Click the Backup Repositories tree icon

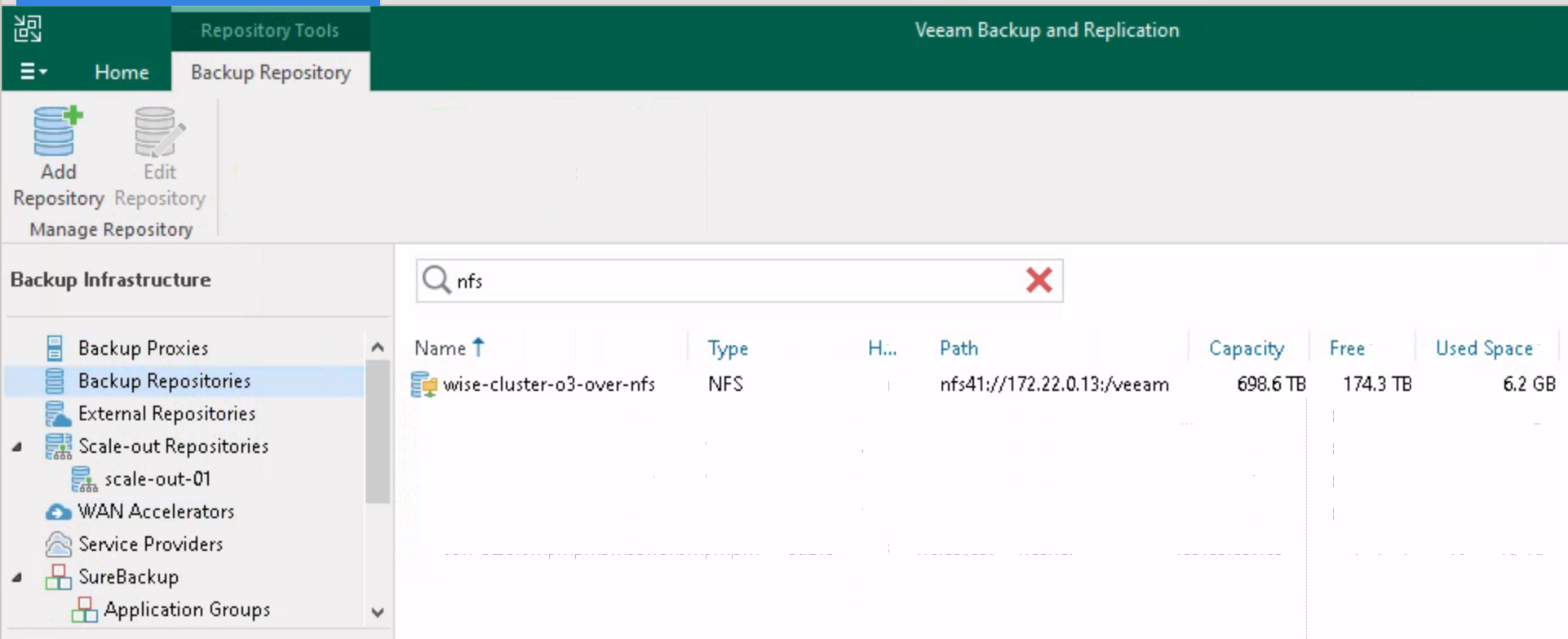(55, 380)
